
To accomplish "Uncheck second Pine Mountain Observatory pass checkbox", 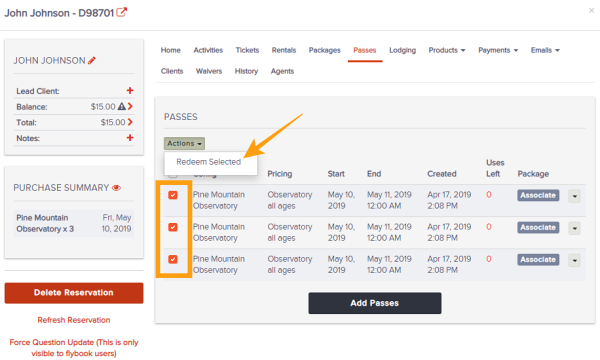I will pos(173,227).
